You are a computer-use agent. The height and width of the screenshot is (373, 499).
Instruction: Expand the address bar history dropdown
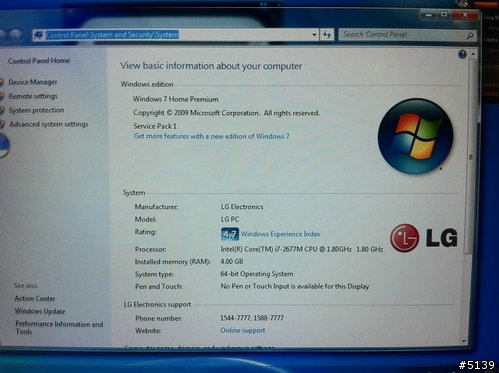click(314, 35)
